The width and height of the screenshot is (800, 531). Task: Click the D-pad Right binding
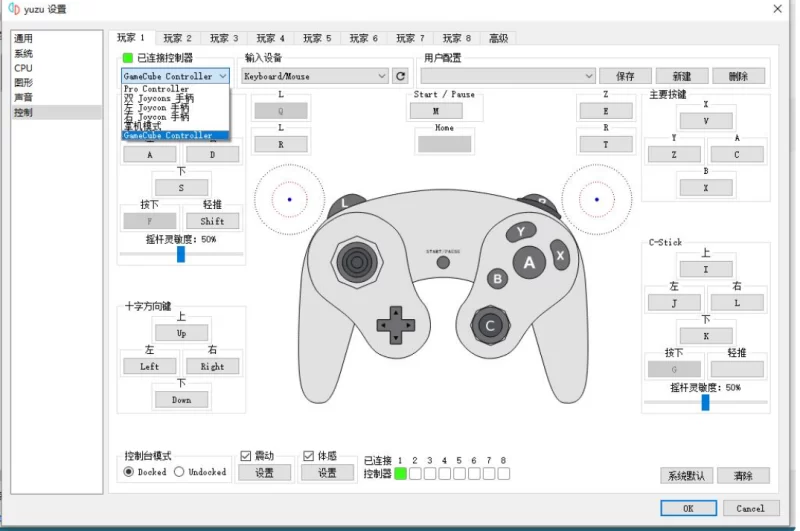click(213, 366)
